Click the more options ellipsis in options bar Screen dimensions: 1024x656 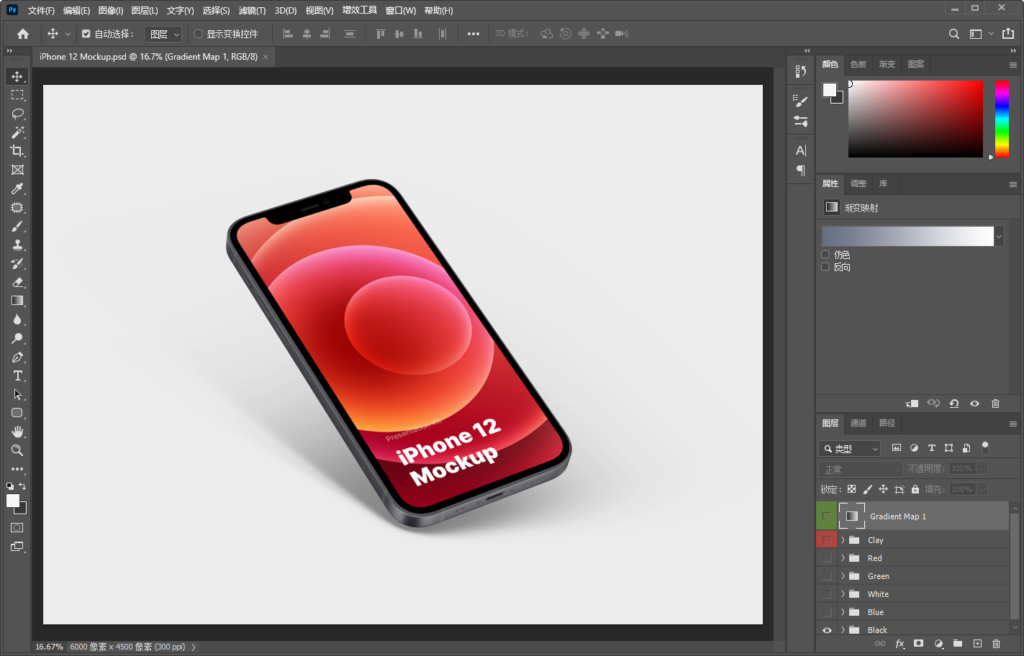click(473, 34)
